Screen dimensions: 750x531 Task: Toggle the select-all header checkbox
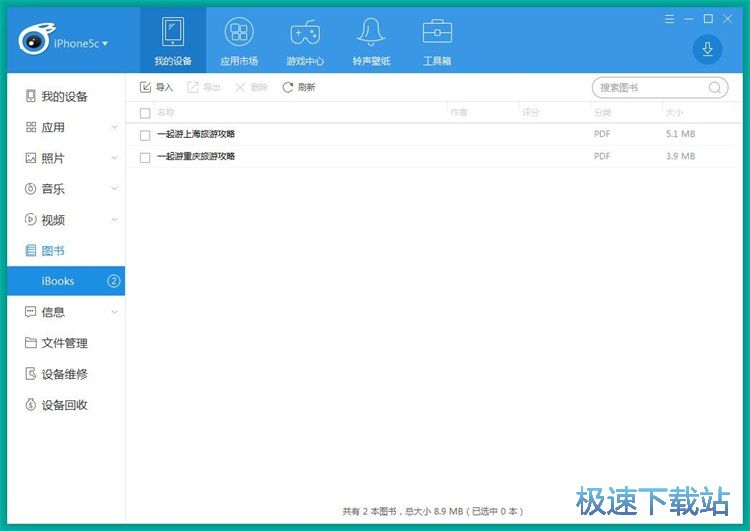[x=145, y=113]
